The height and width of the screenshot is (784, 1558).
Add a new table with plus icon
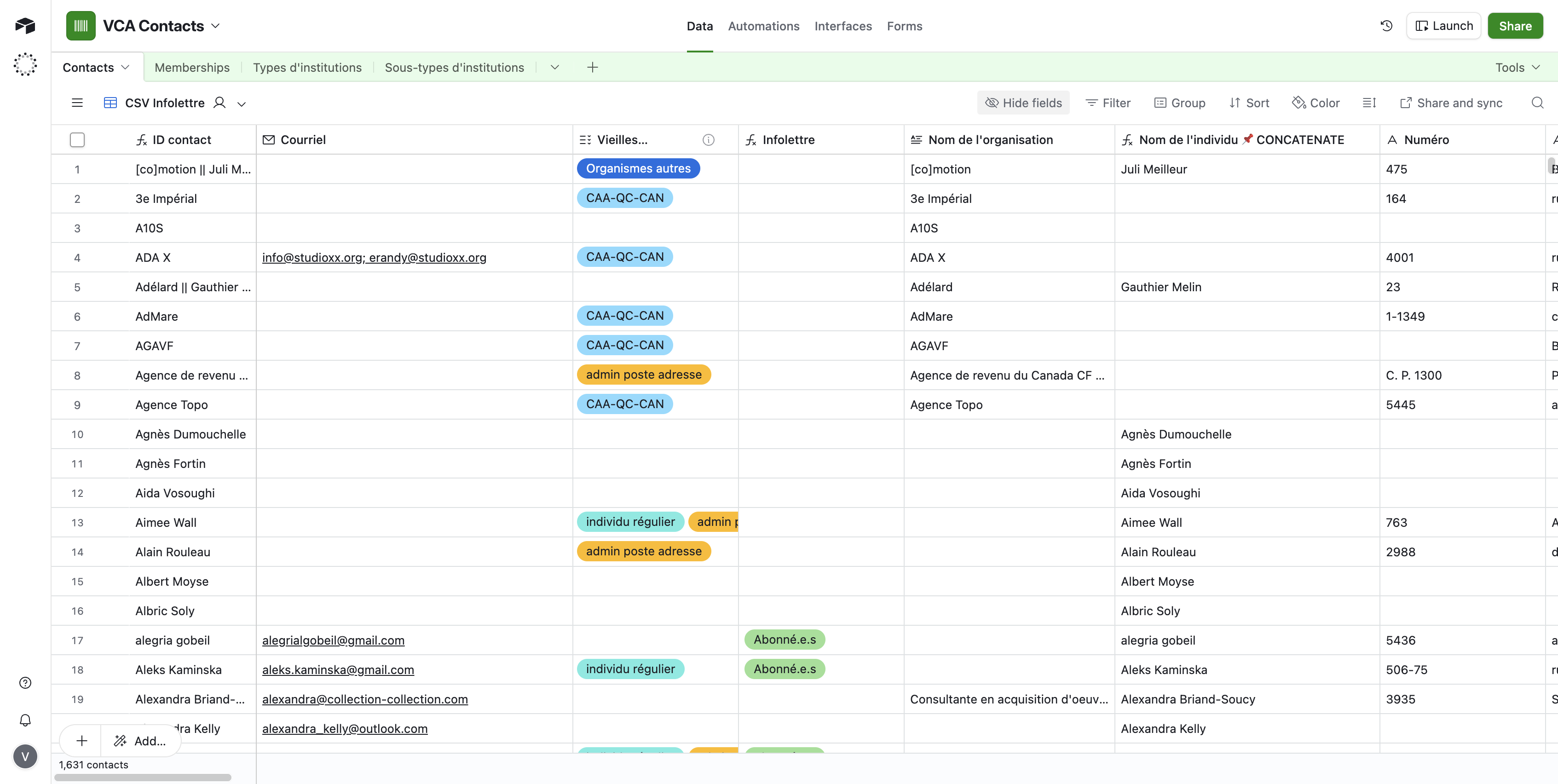[592, 67]
